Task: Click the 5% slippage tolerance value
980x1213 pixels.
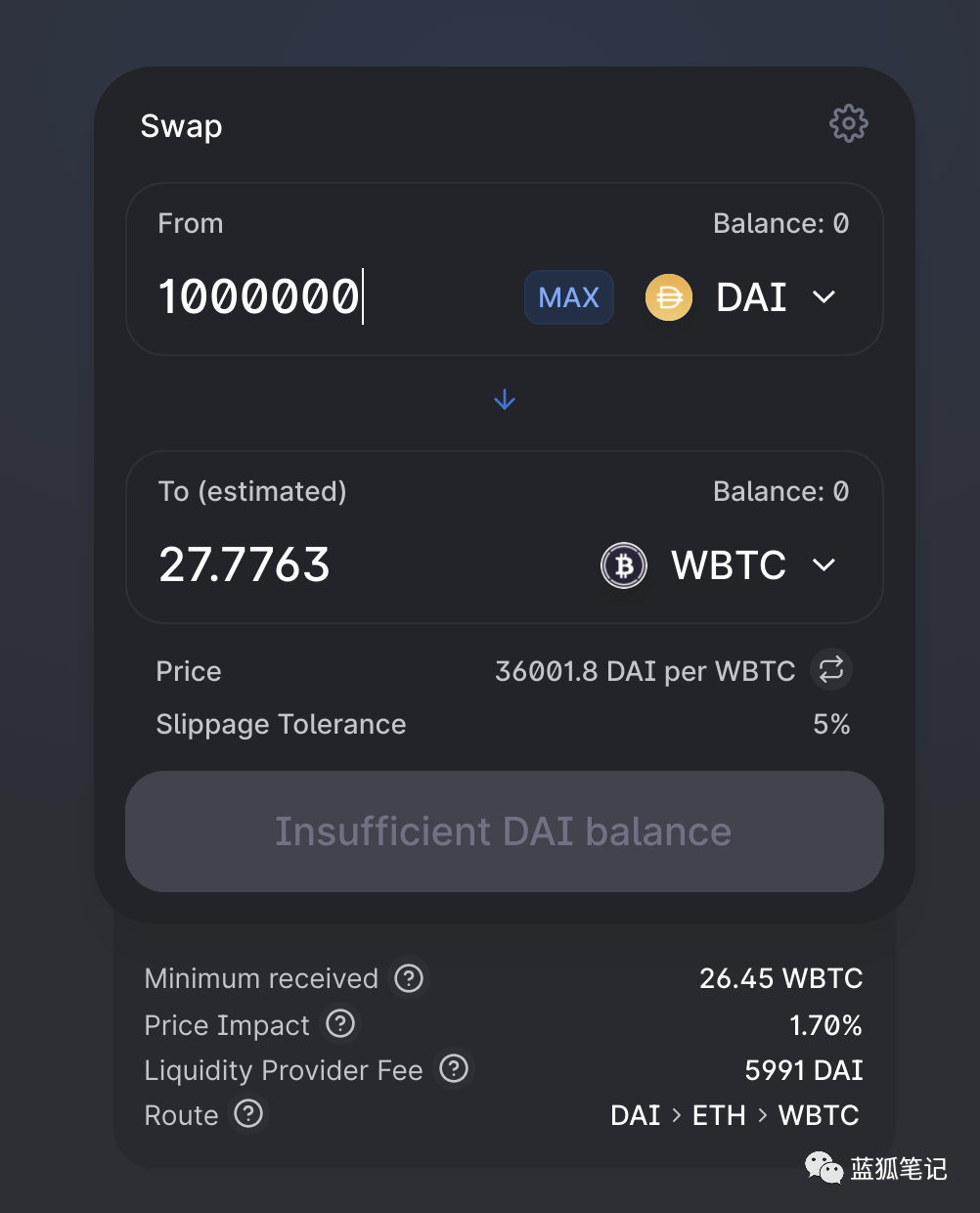Action: click(x=831, y=724)
